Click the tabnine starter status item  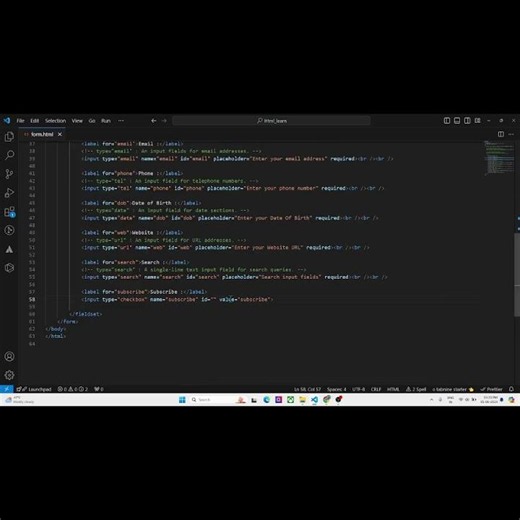point(453,389)
